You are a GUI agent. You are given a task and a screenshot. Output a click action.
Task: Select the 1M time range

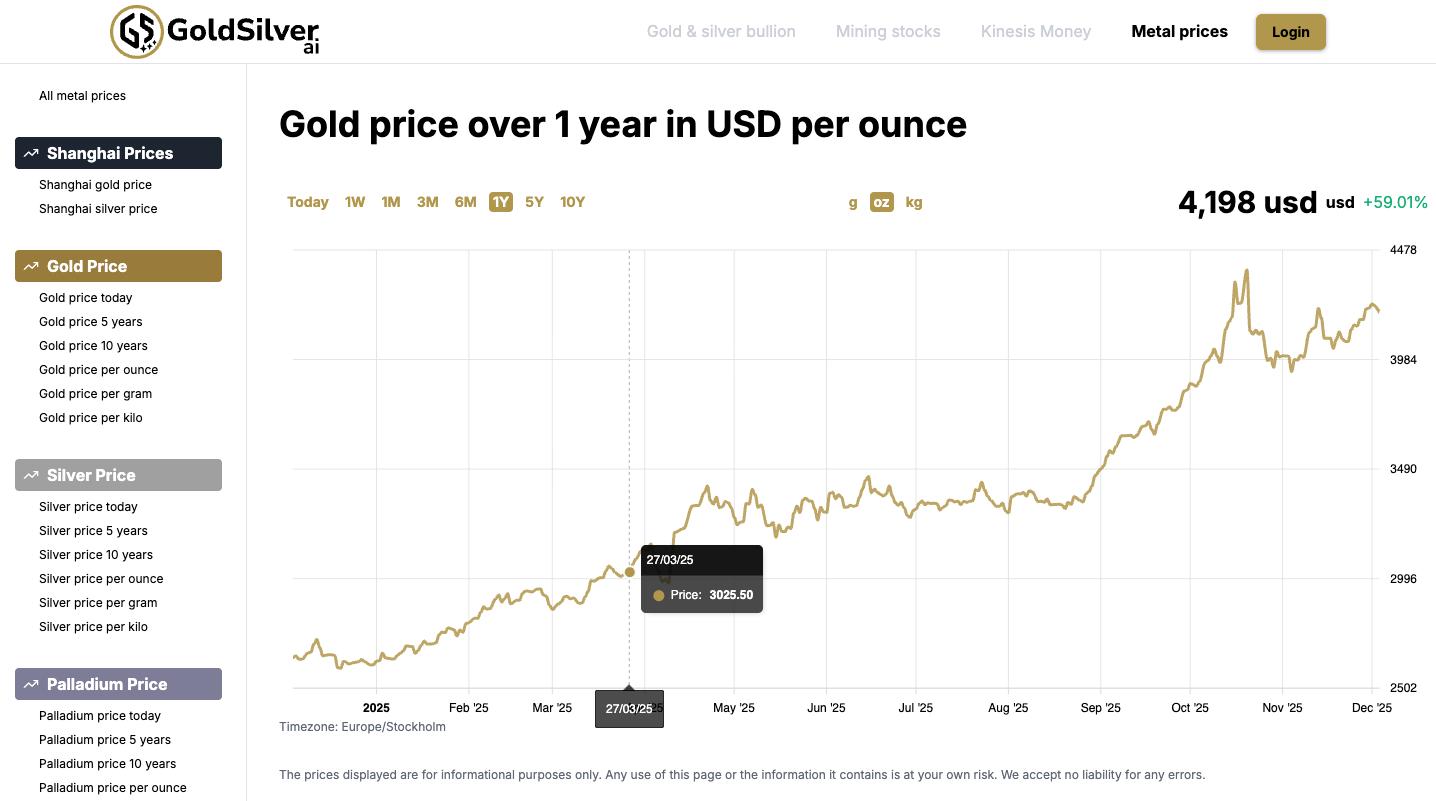390,202
